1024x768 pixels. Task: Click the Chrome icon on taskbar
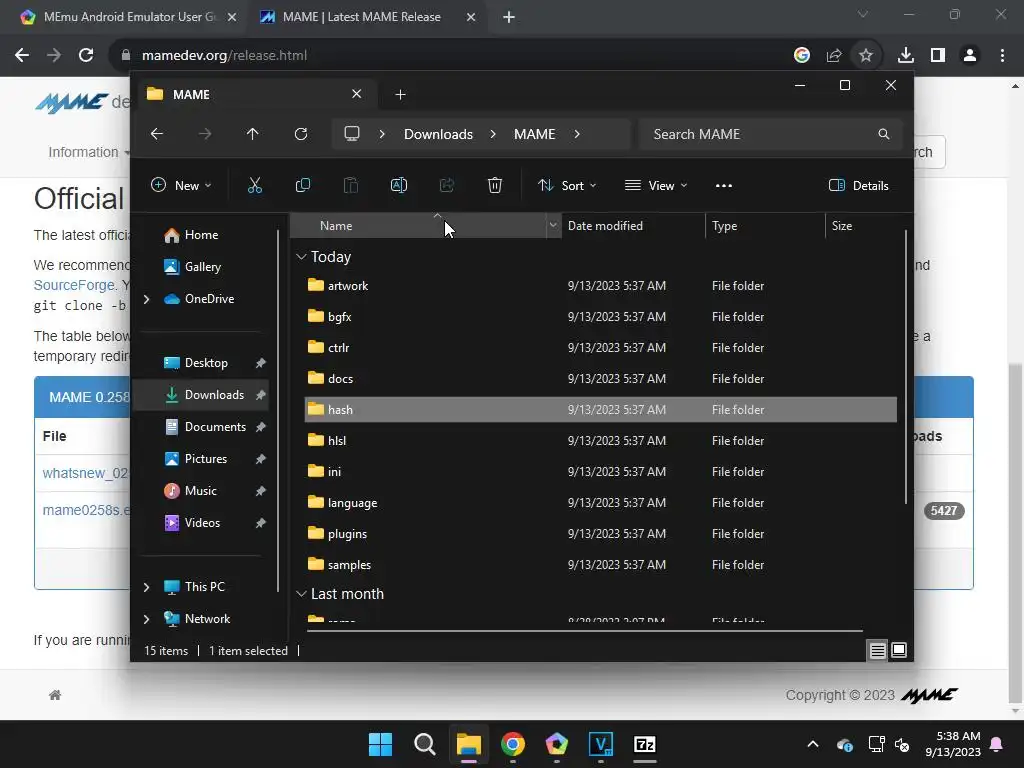(x=513, y=744)
